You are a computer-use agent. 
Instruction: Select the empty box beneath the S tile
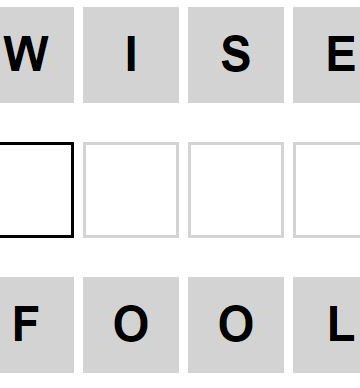[236, 190]
